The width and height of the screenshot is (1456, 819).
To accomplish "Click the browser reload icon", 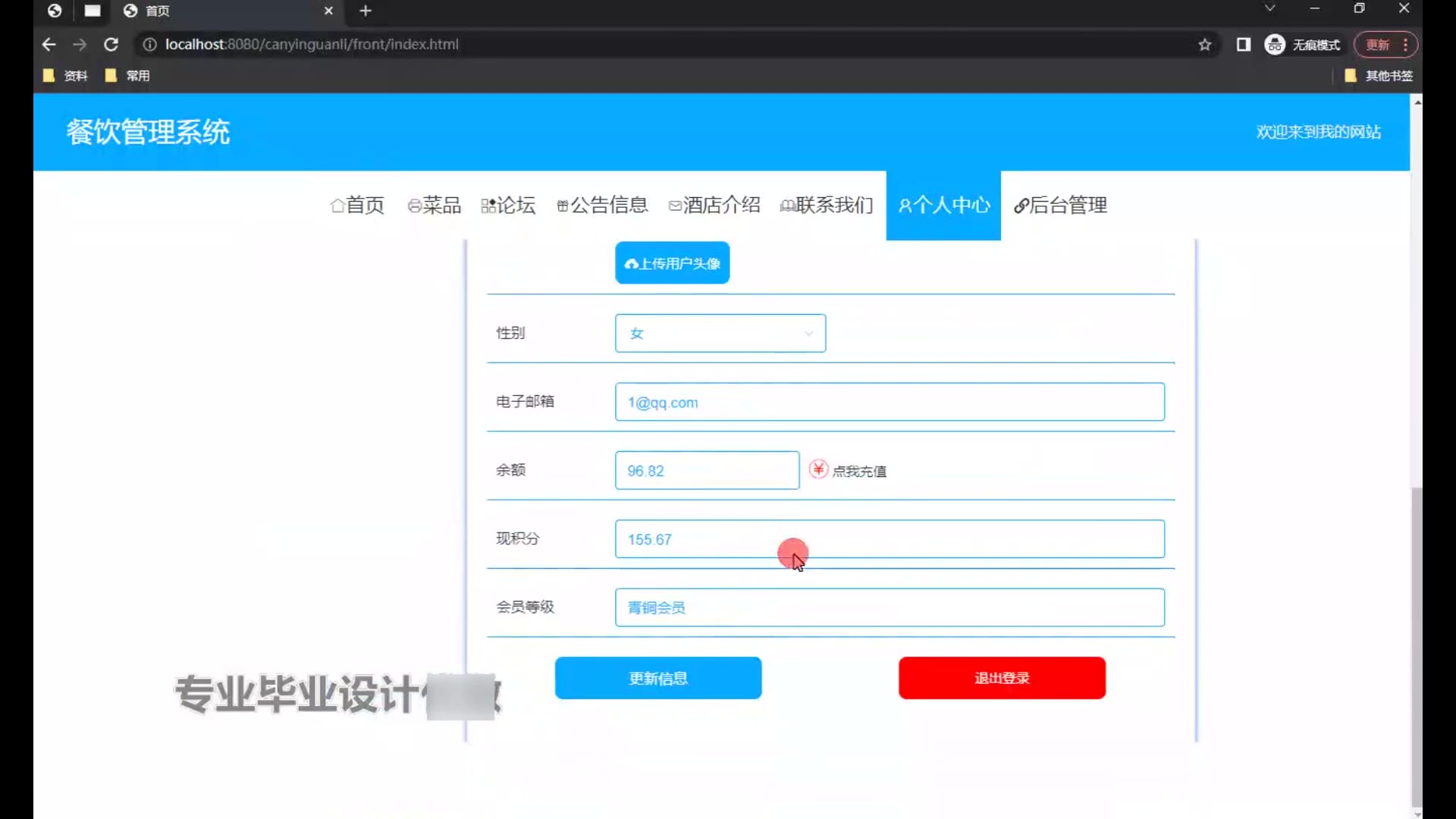I will pyautogui.click(x=111, y=45).
